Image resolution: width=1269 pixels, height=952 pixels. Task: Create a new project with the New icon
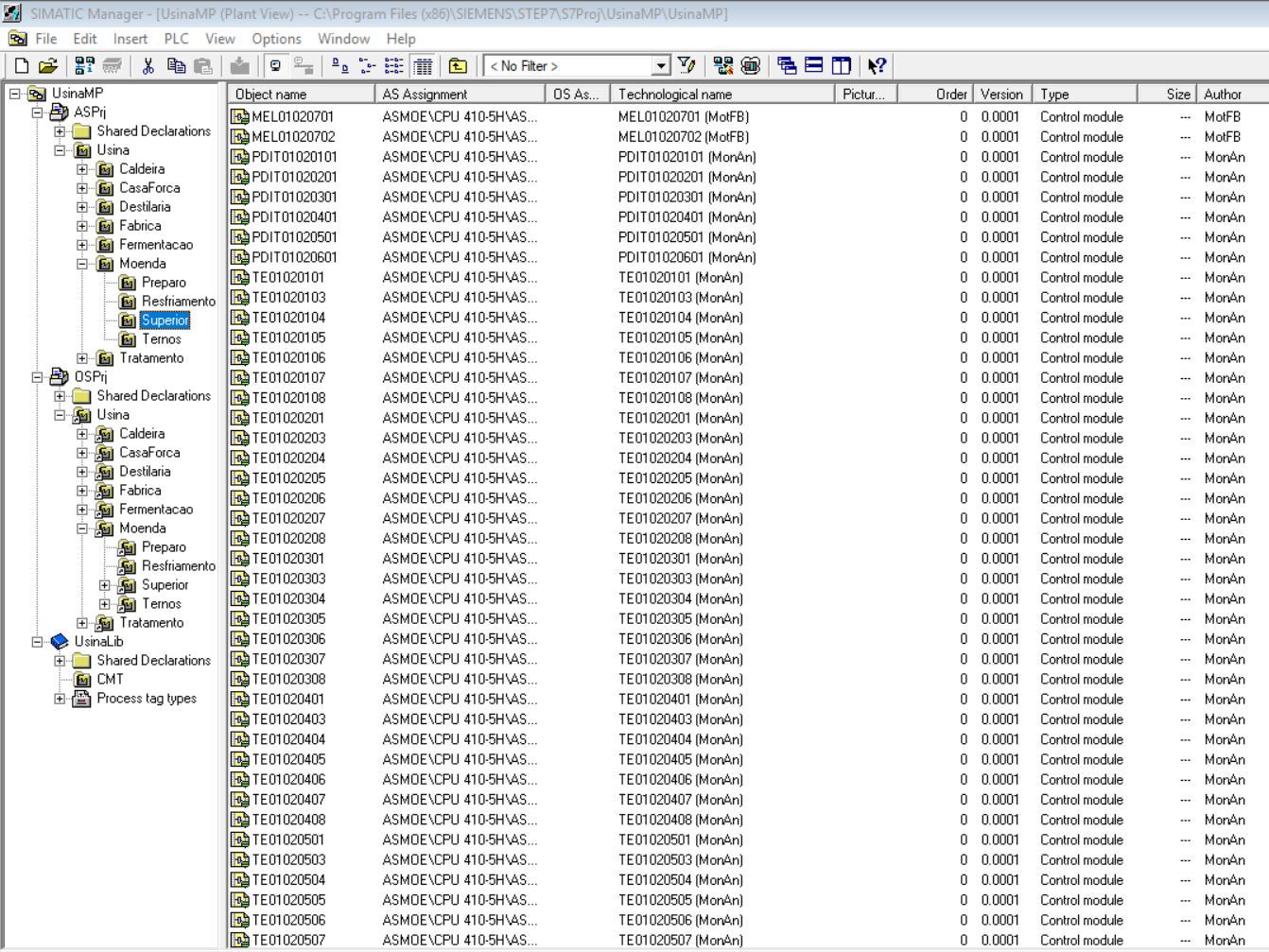tap(22, 66)
